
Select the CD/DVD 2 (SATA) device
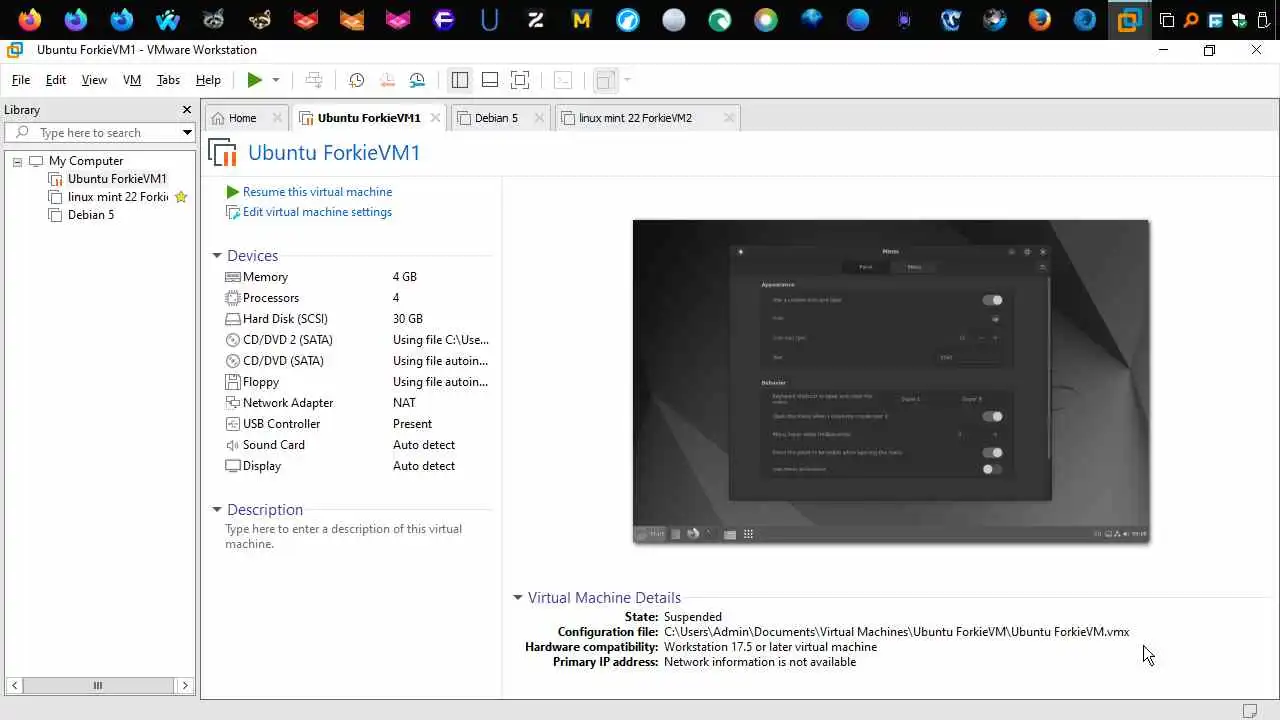[x=356, y=340]
